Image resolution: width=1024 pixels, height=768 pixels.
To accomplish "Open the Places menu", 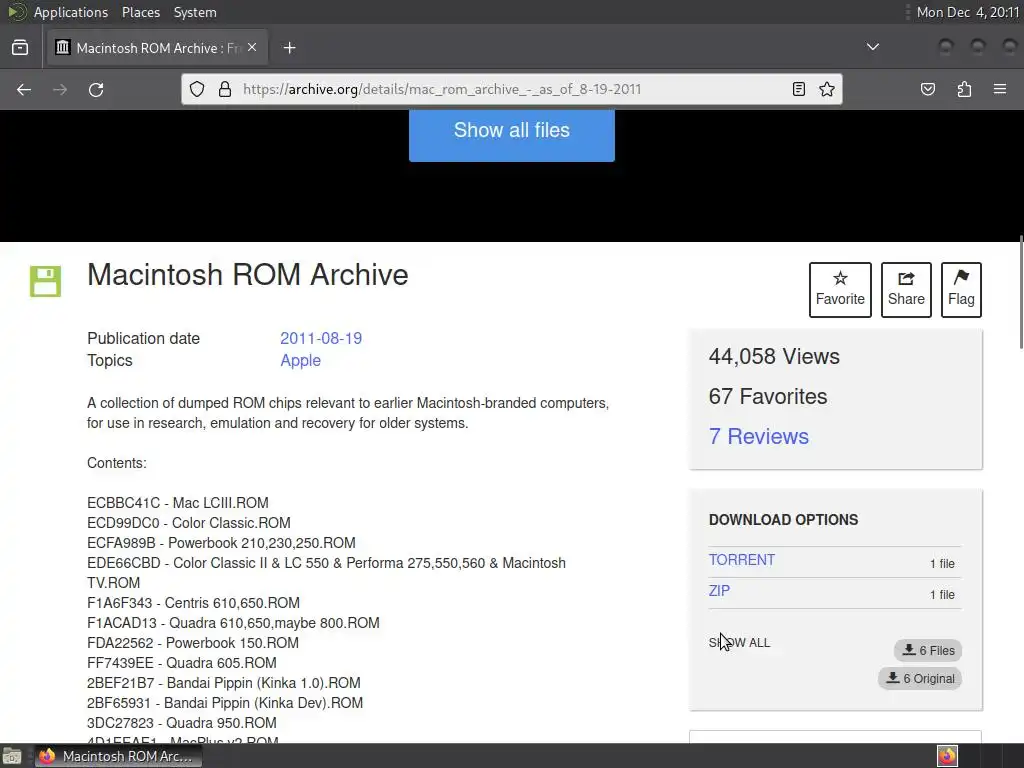I will point(140,12).
